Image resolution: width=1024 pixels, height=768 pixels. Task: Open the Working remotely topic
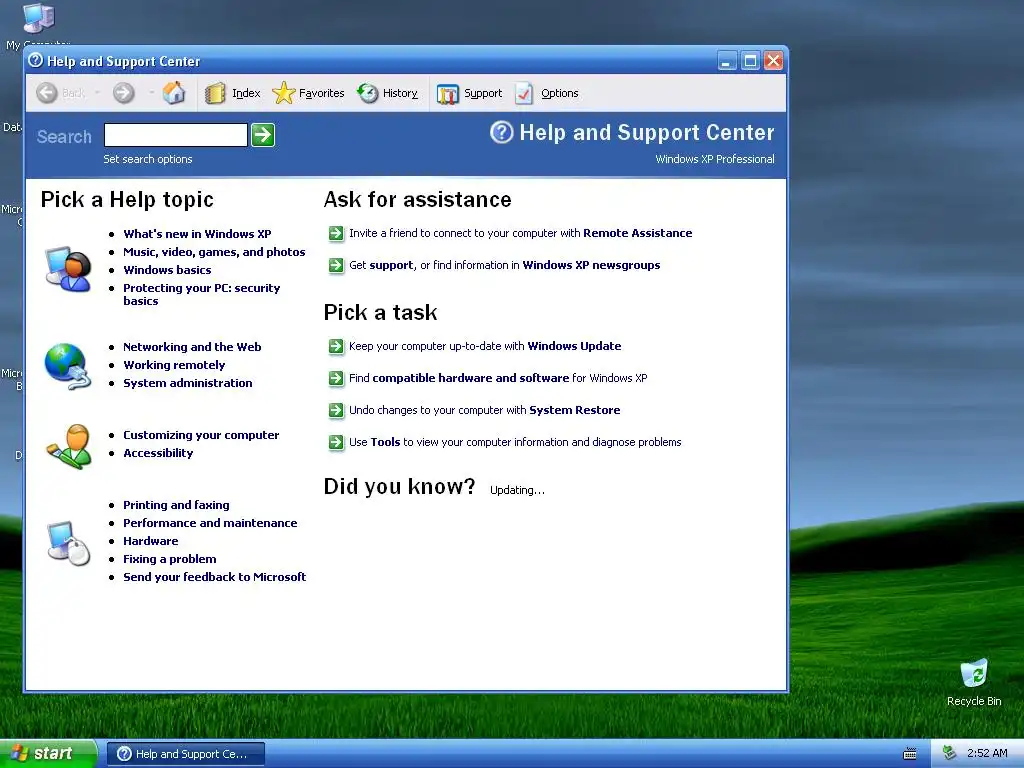tap(174, 365)
